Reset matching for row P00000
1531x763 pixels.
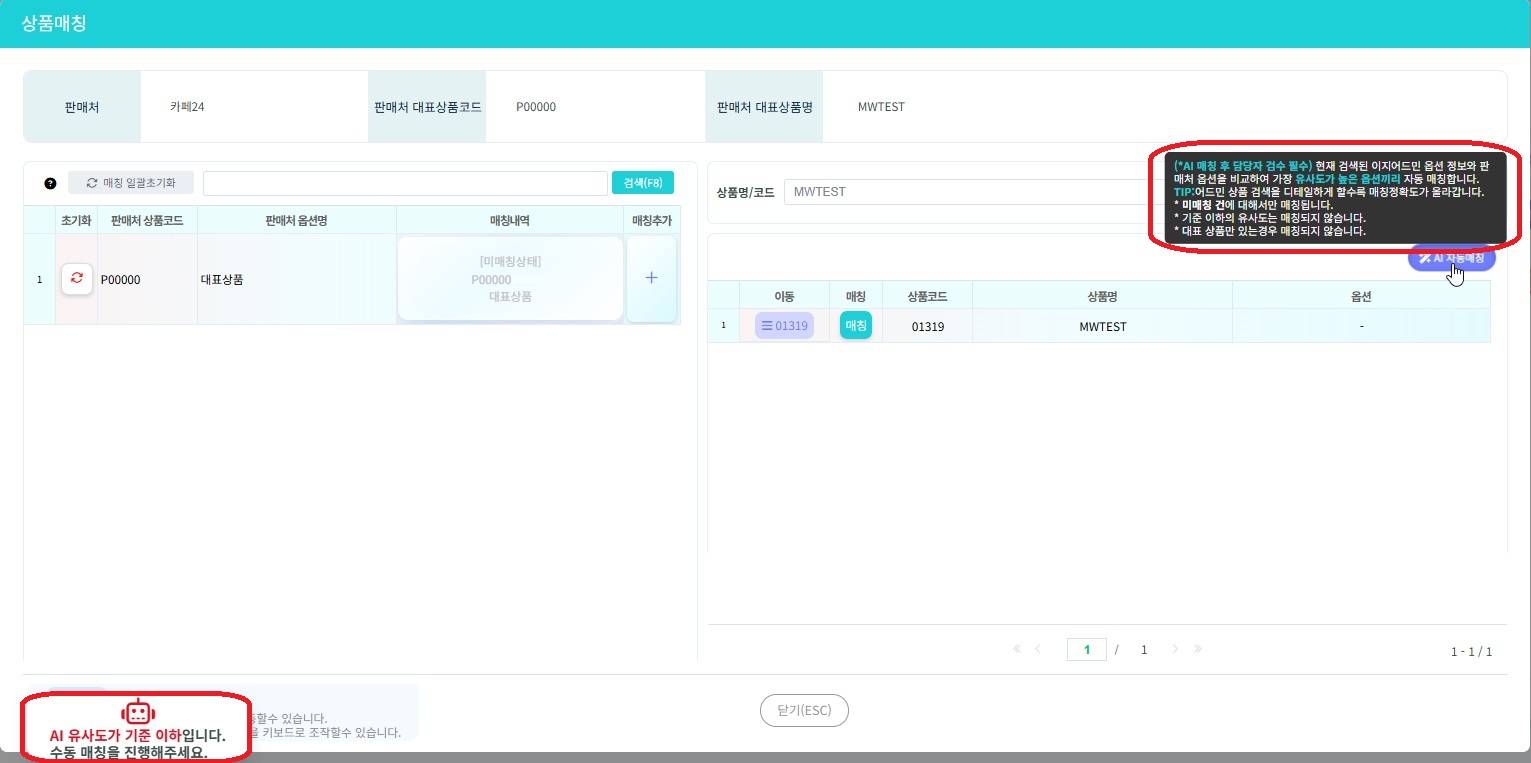tap(77, 279)
